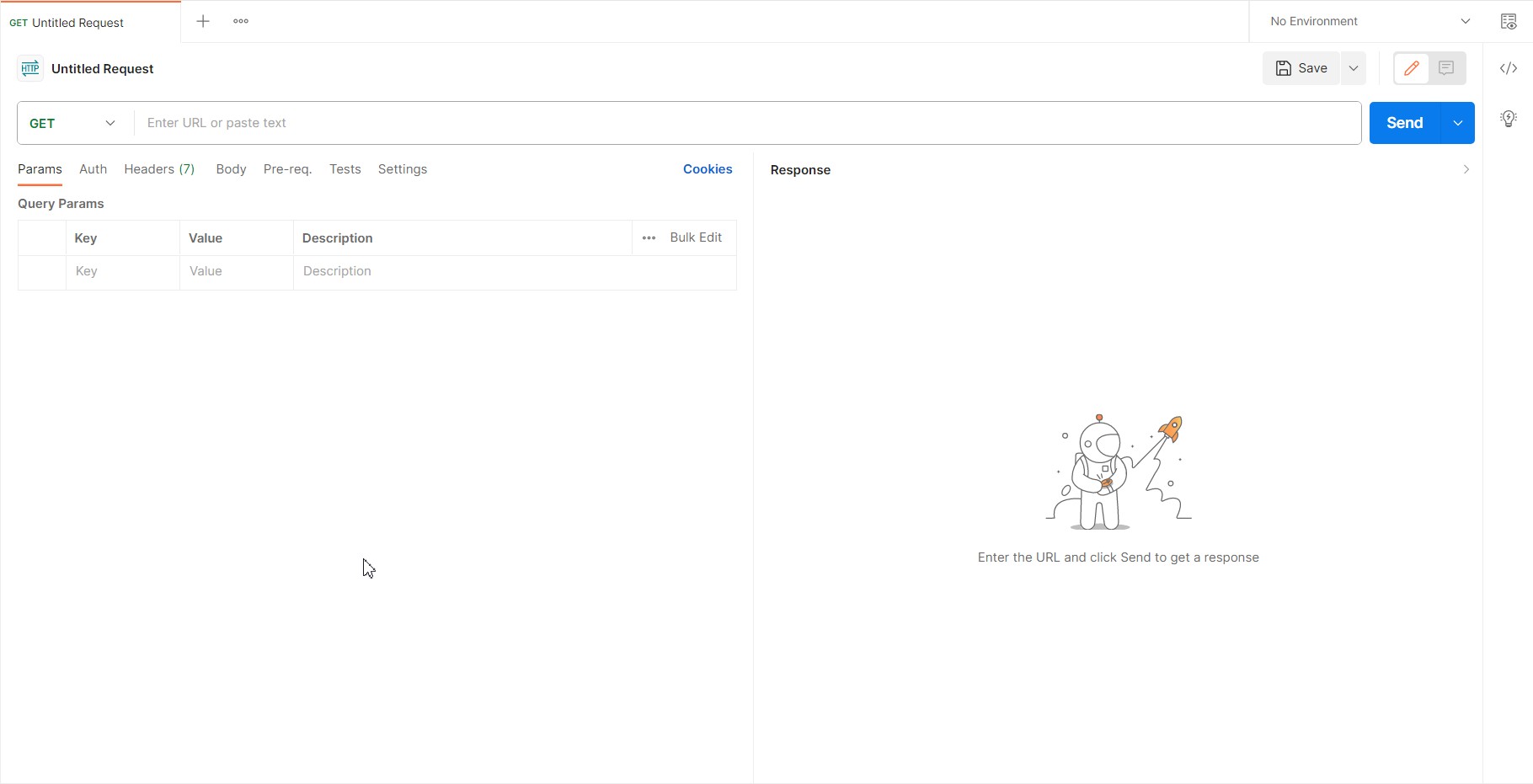Open the code snippet panel
1533x784 pixels.
pyautogui.click(x=1507, y=68)
